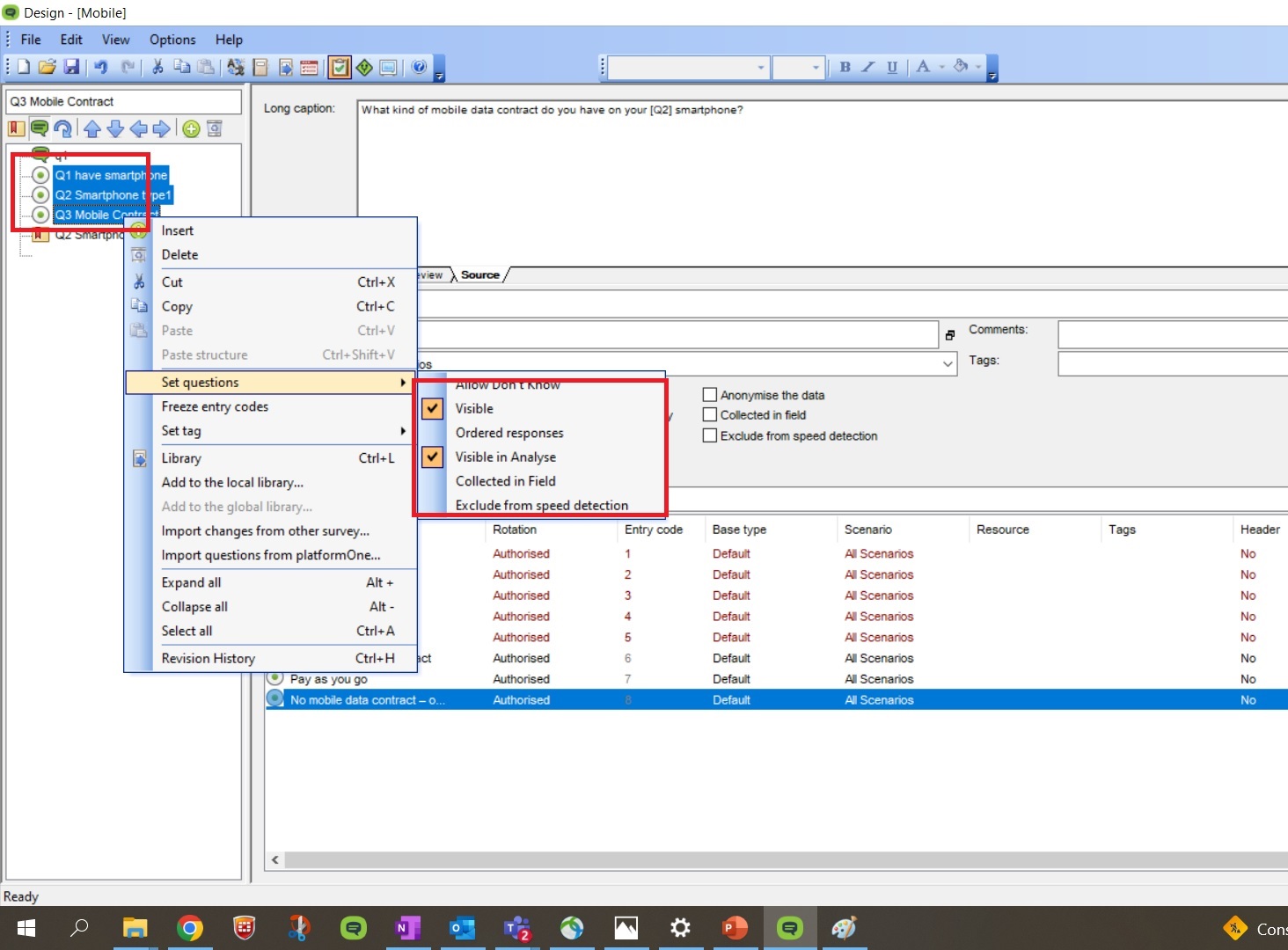Click the scissors Cut icon in the main toolbar
Image resolution: width=1288 pixels, height=950 pixels.
(158, 67)
